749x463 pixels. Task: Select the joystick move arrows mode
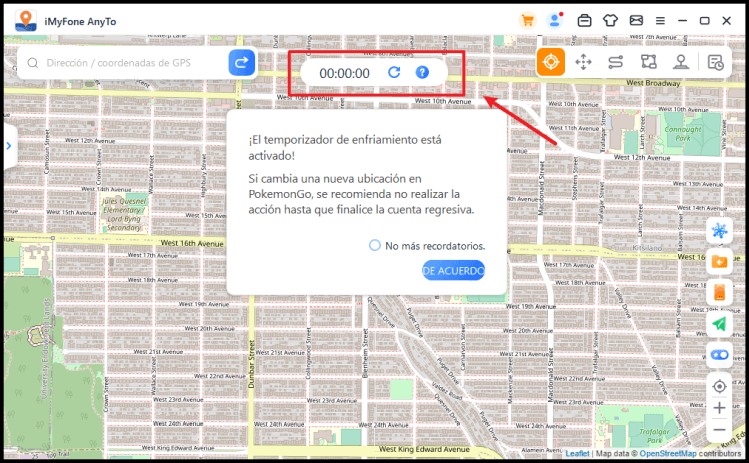tap(583, 62)
